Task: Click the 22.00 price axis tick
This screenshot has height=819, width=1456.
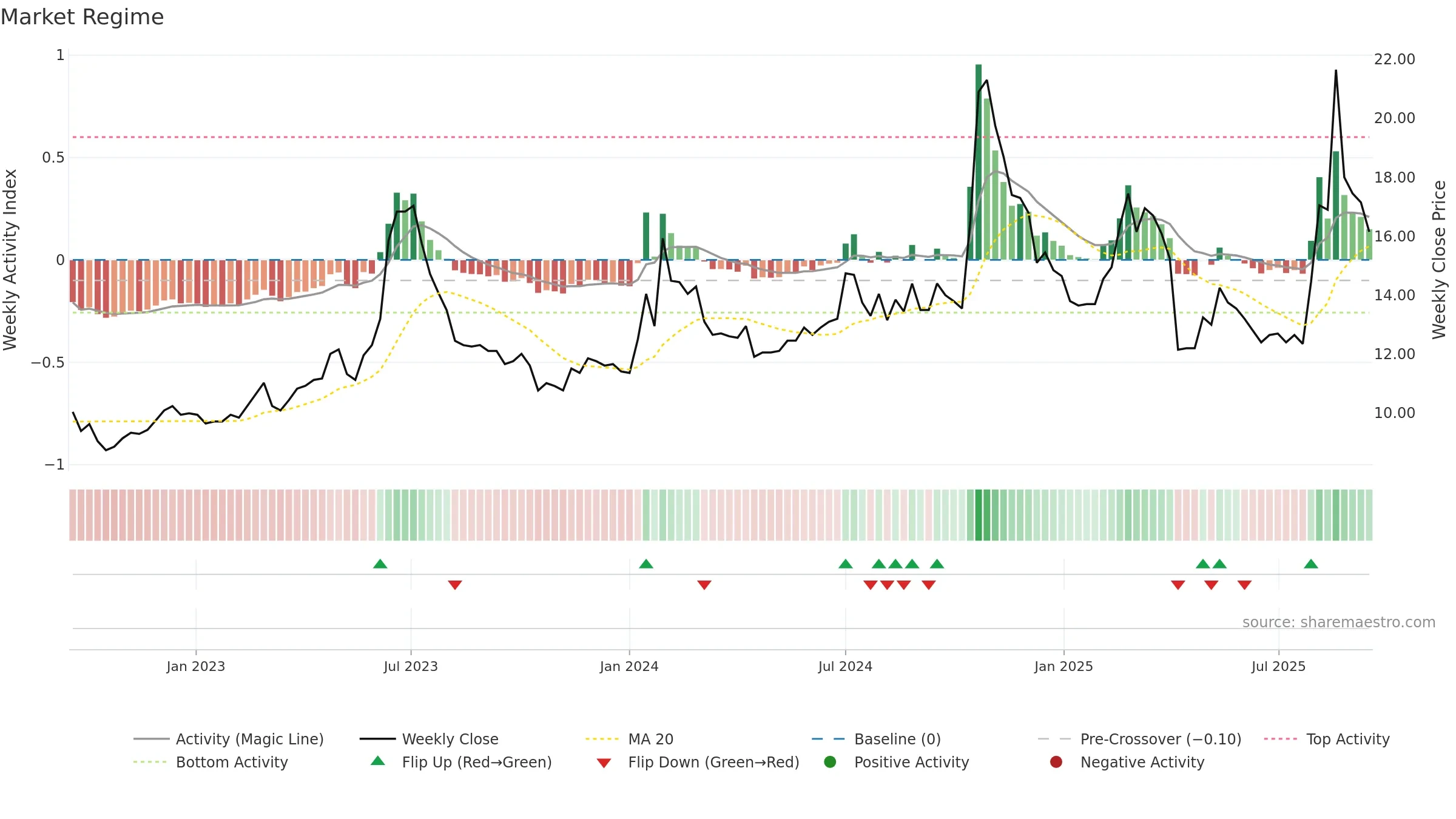Action: (x=1394, y=59)
